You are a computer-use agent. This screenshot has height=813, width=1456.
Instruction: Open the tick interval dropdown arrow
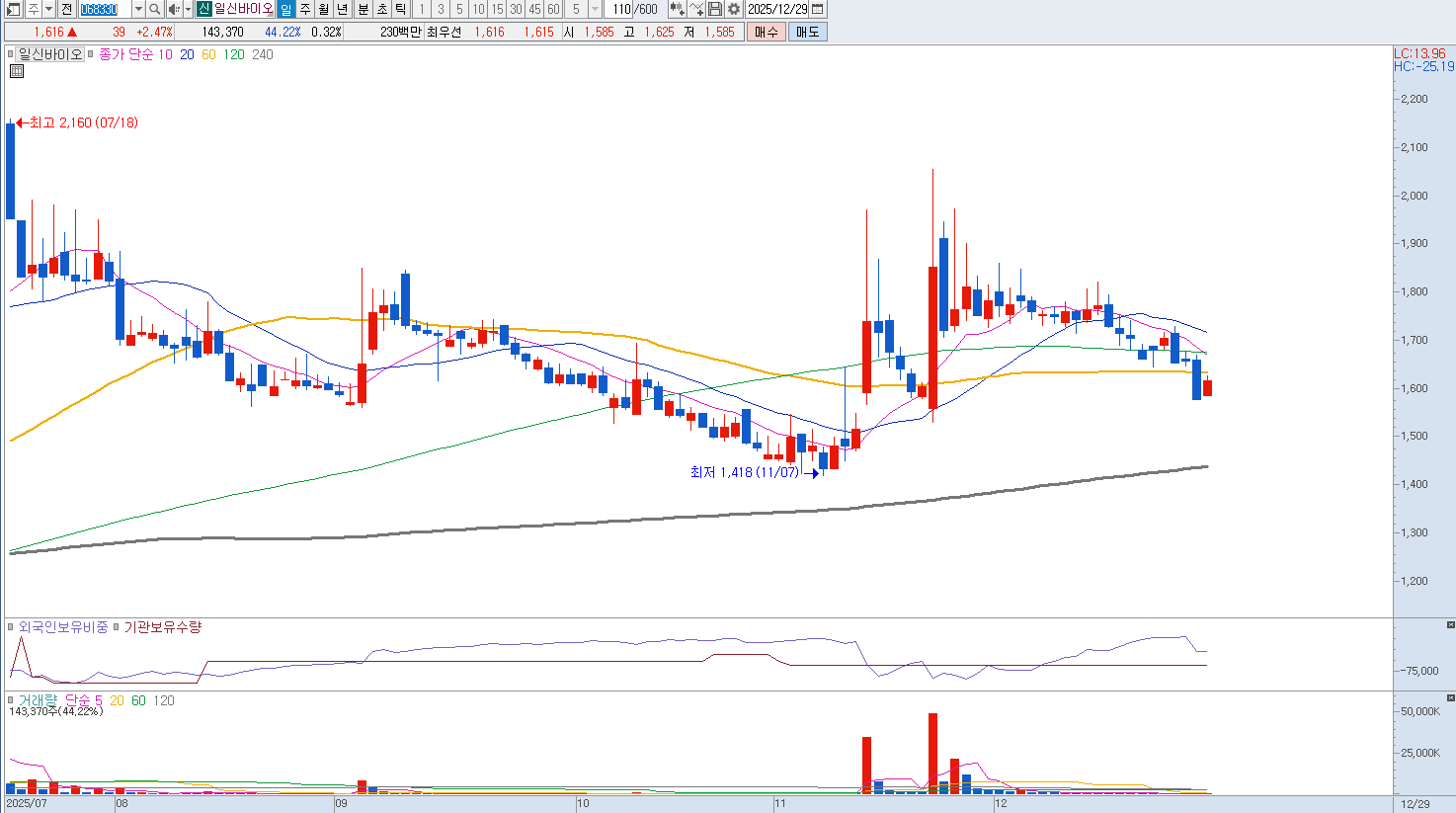pos(595,9)
